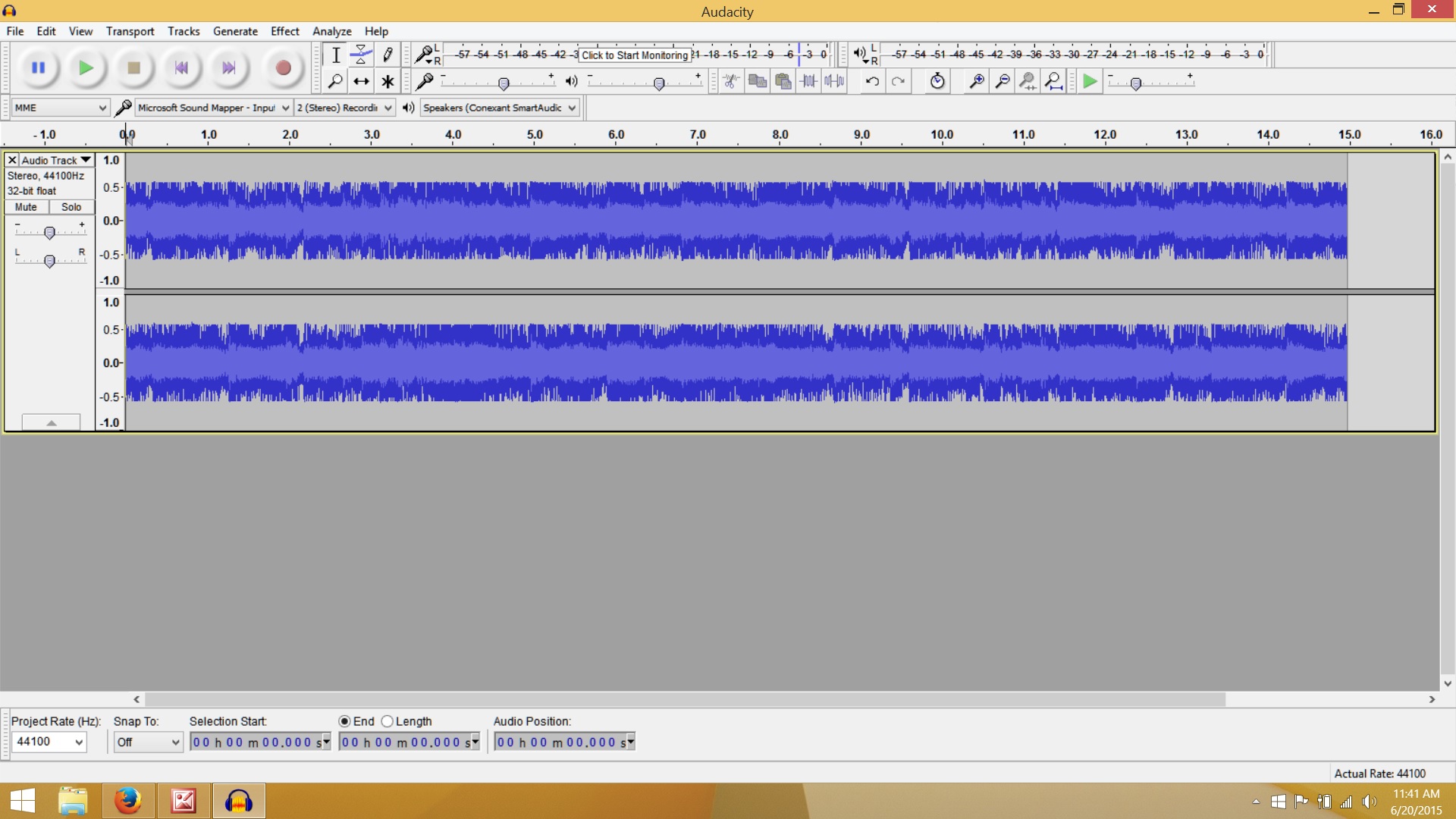This screenshot has height=819, width=1456.
Task: Zoom in on the waveform
Action: (977, 81)
